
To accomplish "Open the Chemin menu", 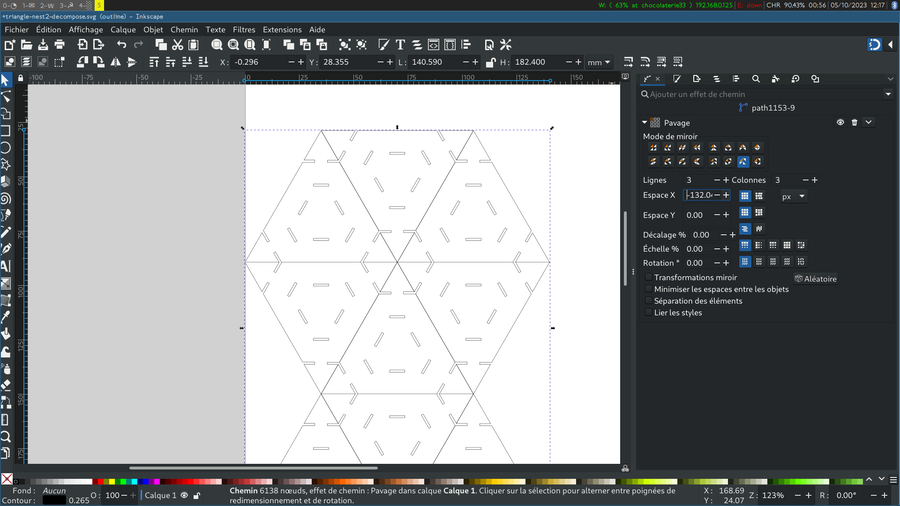I will click(x=184, y=29).
